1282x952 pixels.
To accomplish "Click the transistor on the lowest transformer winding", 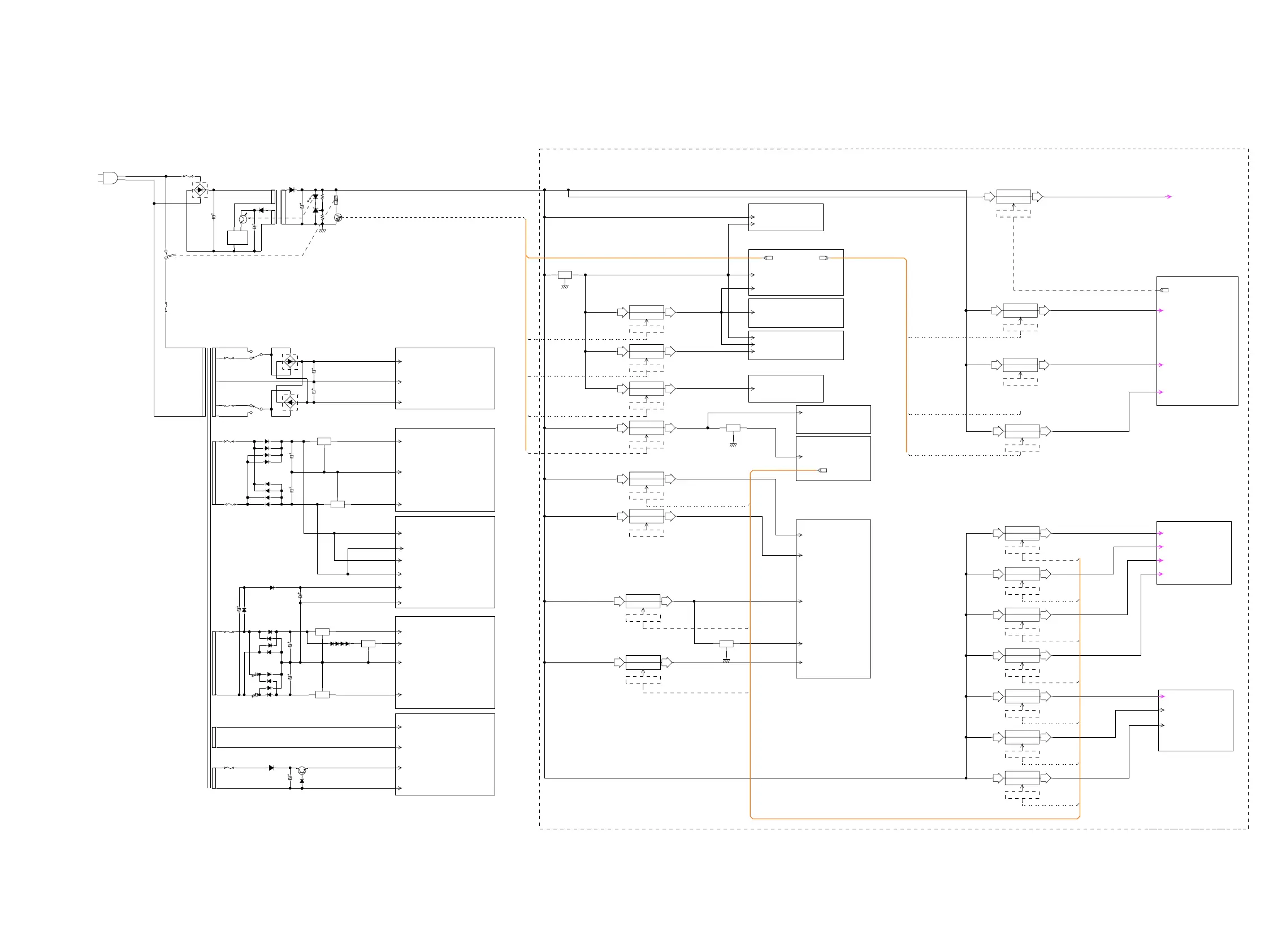I will 302,770.
